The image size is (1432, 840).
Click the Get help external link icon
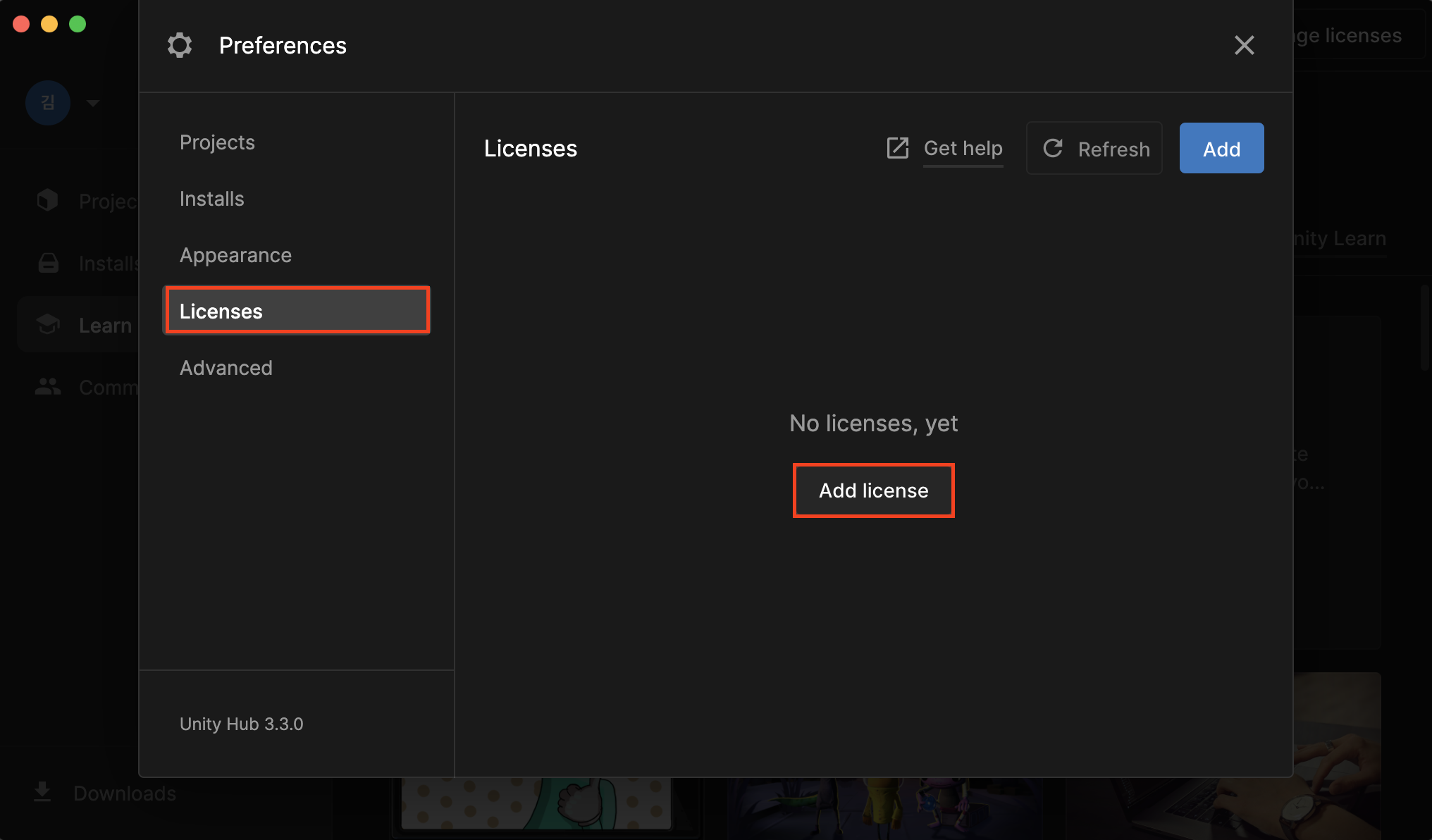click(897, 148)
